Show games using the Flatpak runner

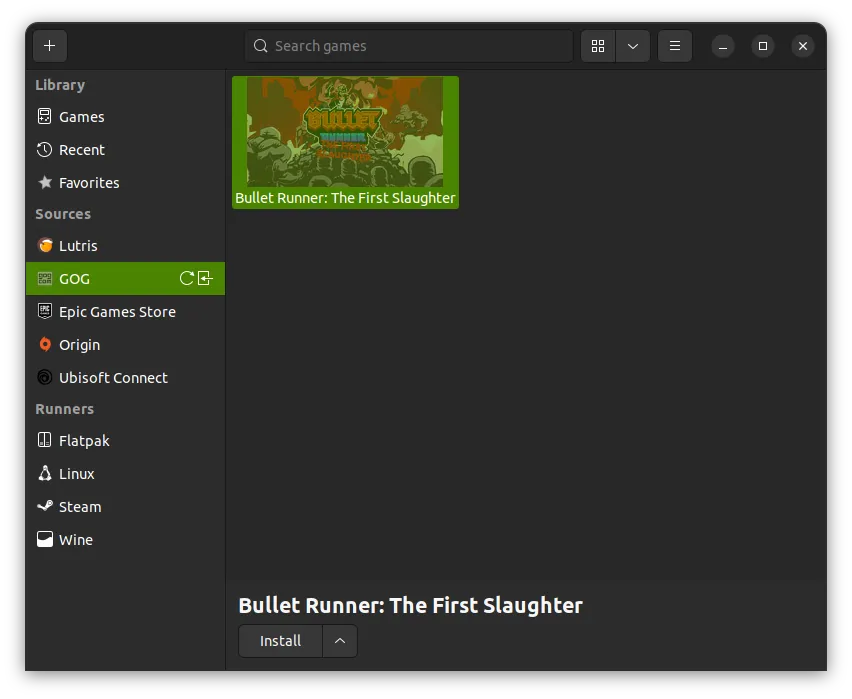(84, 441)
